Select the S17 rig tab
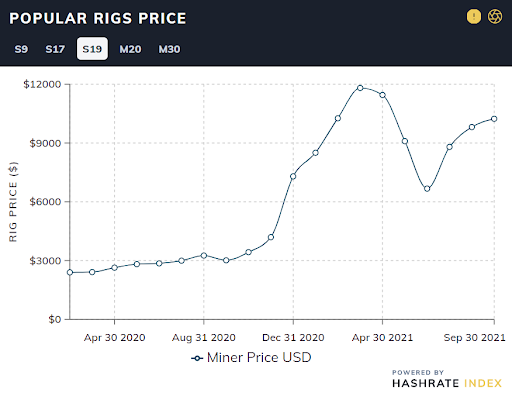 tap(55, 49)
